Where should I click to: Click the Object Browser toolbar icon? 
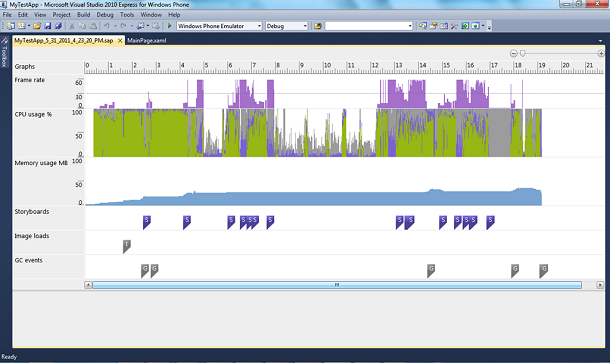(444, 26)
